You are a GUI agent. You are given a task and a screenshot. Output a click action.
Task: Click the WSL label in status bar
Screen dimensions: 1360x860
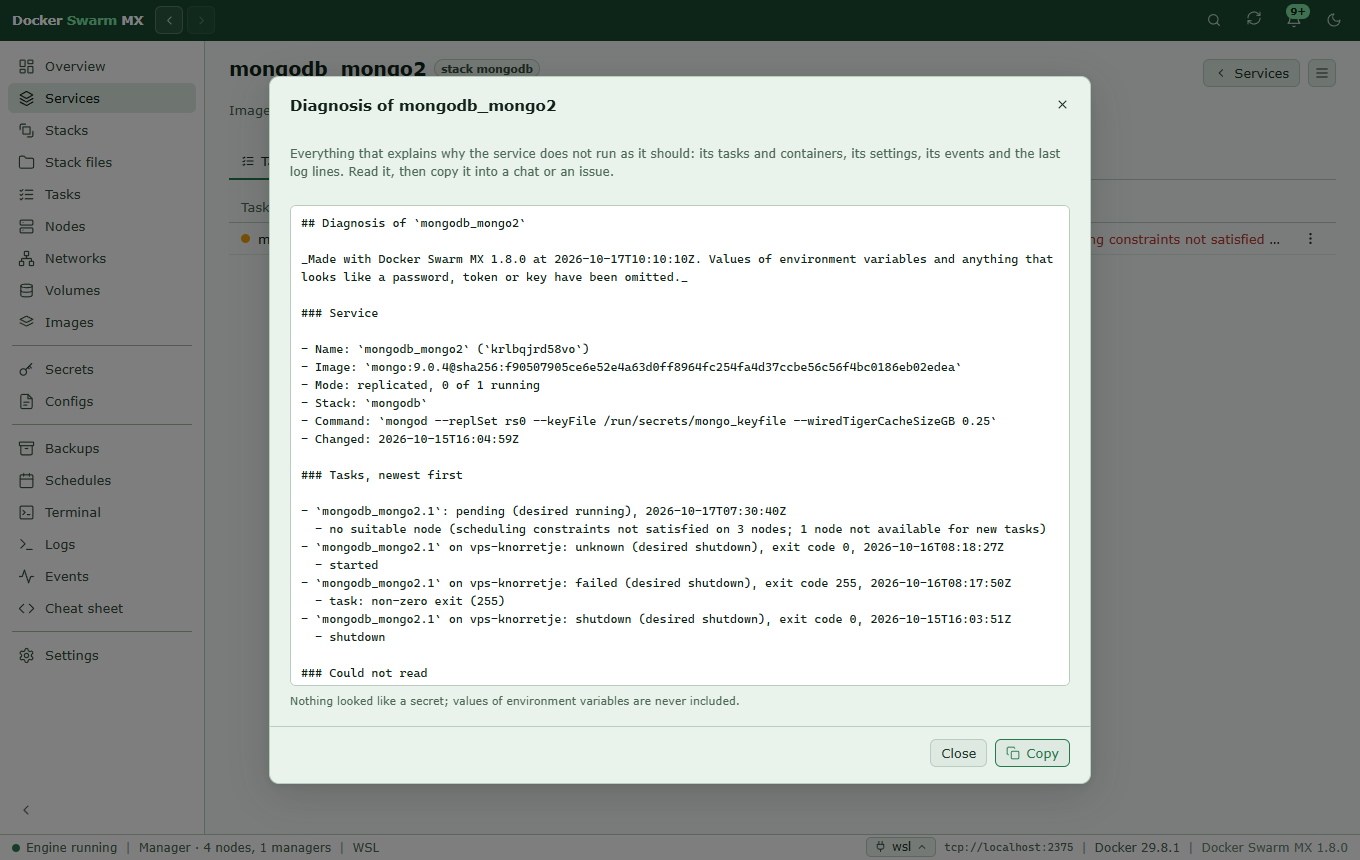pyautogui.click(x=366, y=847)
